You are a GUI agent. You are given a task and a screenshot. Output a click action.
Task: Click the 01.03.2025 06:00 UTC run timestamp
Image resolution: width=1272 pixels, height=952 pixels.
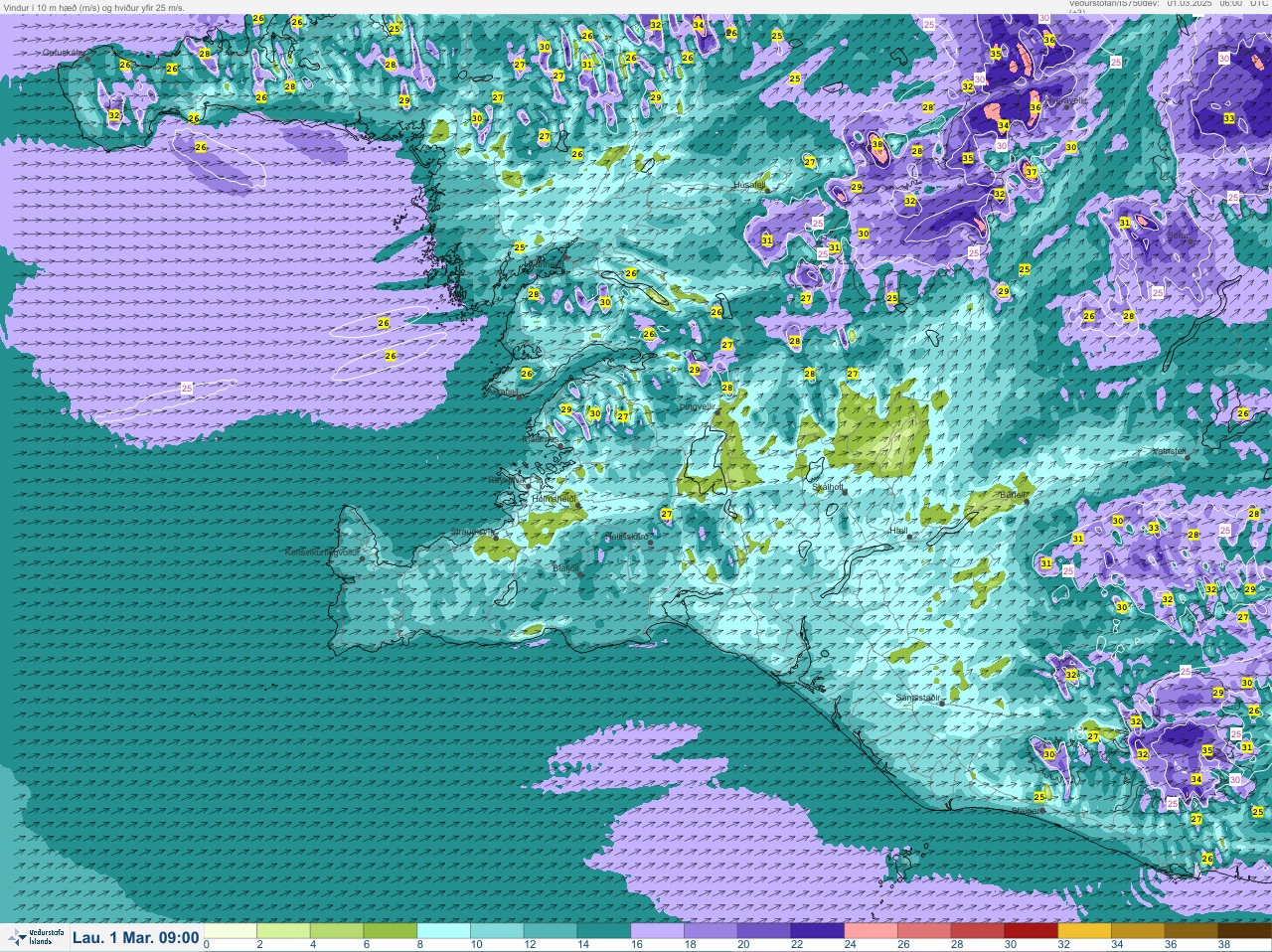(x=1217, y=4)
